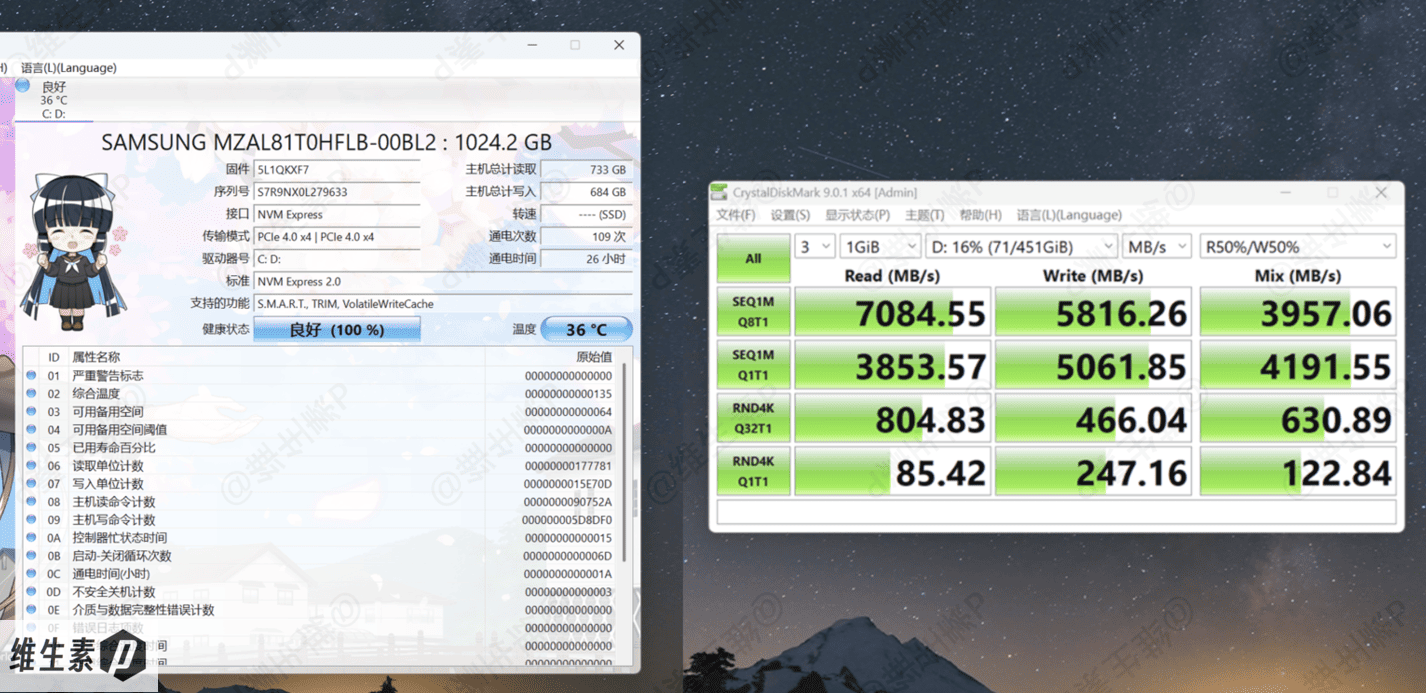The image size is (1426, 693).
Task: Click the anime character mascot image
Action: 72,252
